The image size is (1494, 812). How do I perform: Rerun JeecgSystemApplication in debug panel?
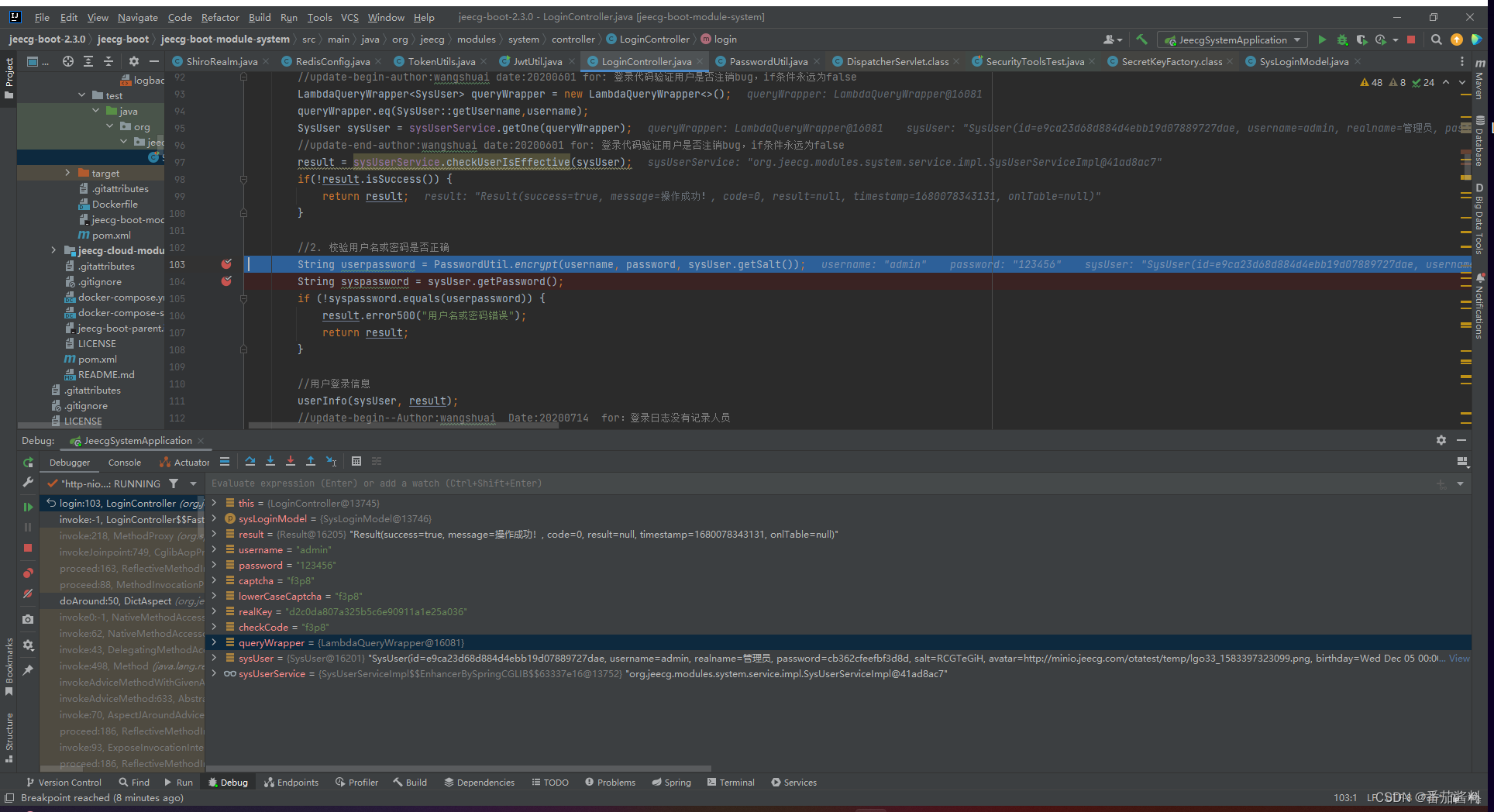tap(28, 462)
